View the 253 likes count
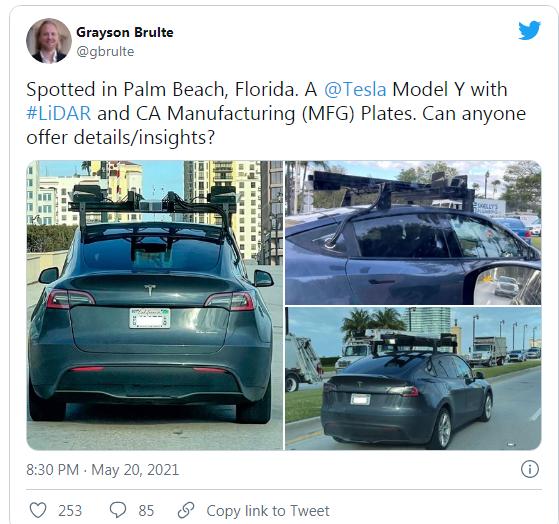The image size is (559, 524). pyautogui.click(x=70, y=510)
